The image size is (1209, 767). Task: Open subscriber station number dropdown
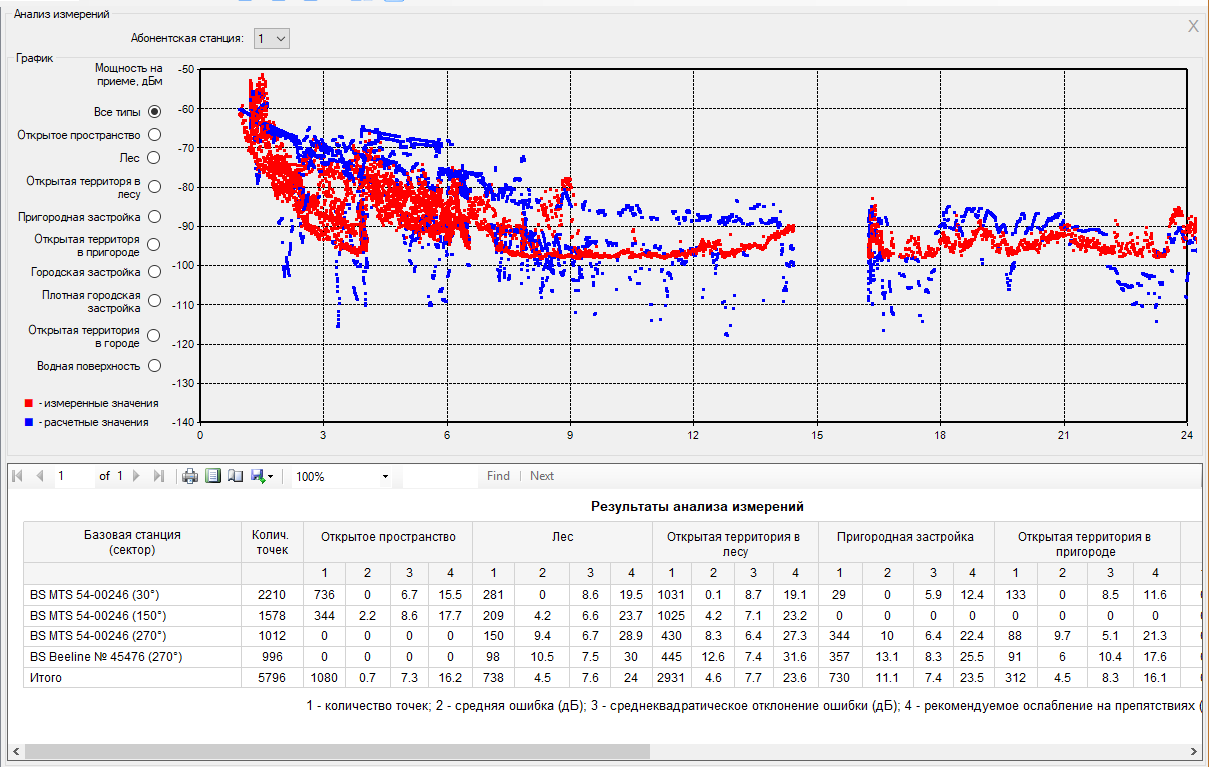click(x=271, y=38)
